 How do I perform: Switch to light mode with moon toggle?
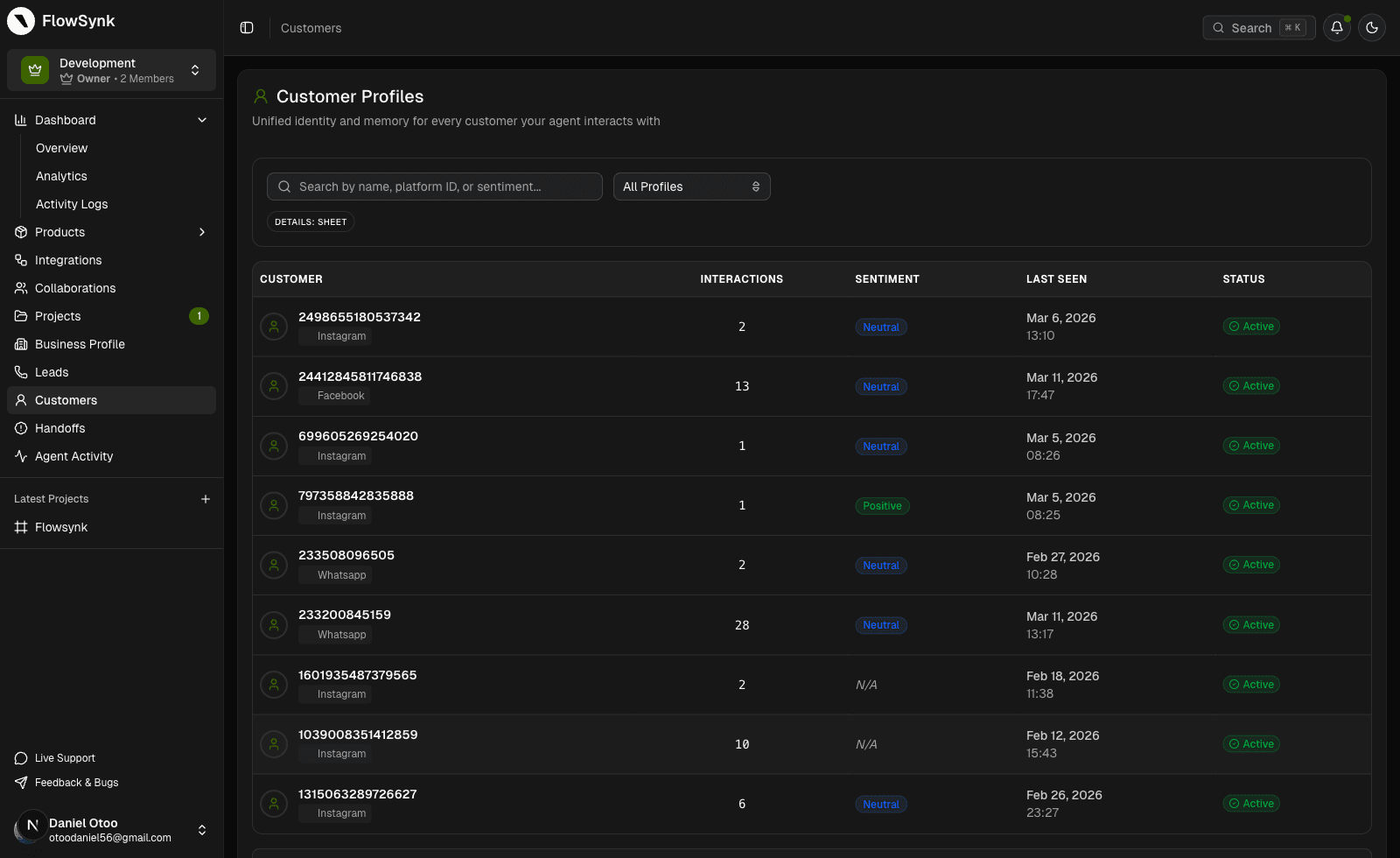1372,27
